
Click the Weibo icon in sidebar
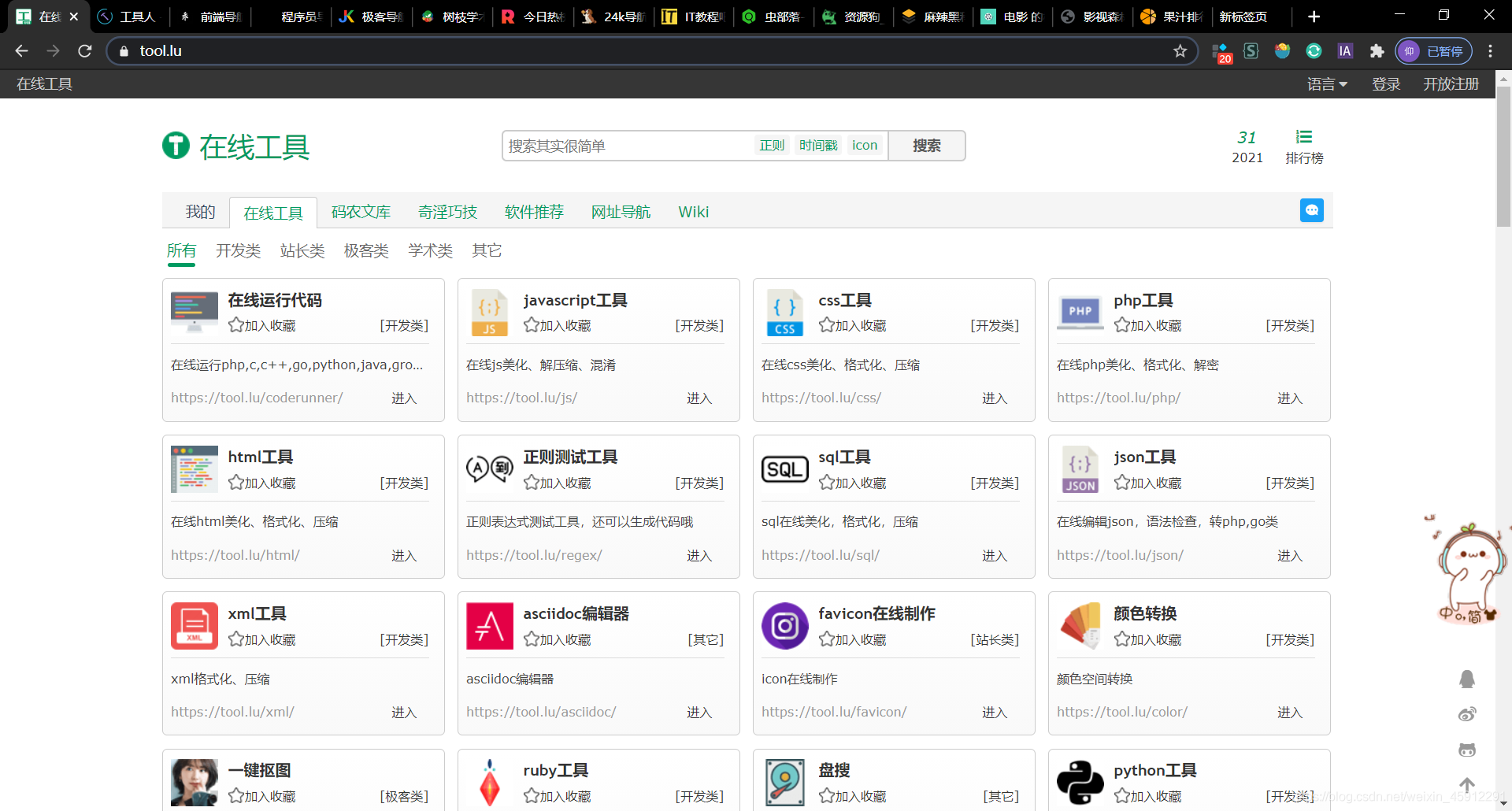click(1467, 714)
